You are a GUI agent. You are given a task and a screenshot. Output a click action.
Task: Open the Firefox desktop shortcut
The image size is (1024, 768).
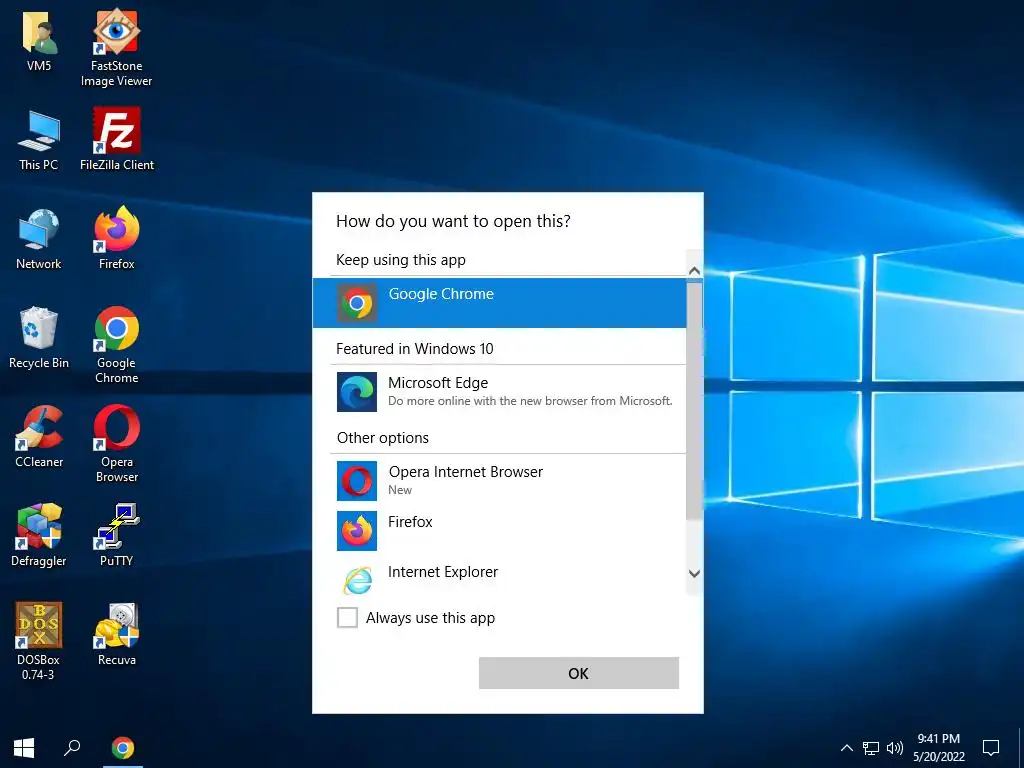pyautogui.click(x=117, y=238)
